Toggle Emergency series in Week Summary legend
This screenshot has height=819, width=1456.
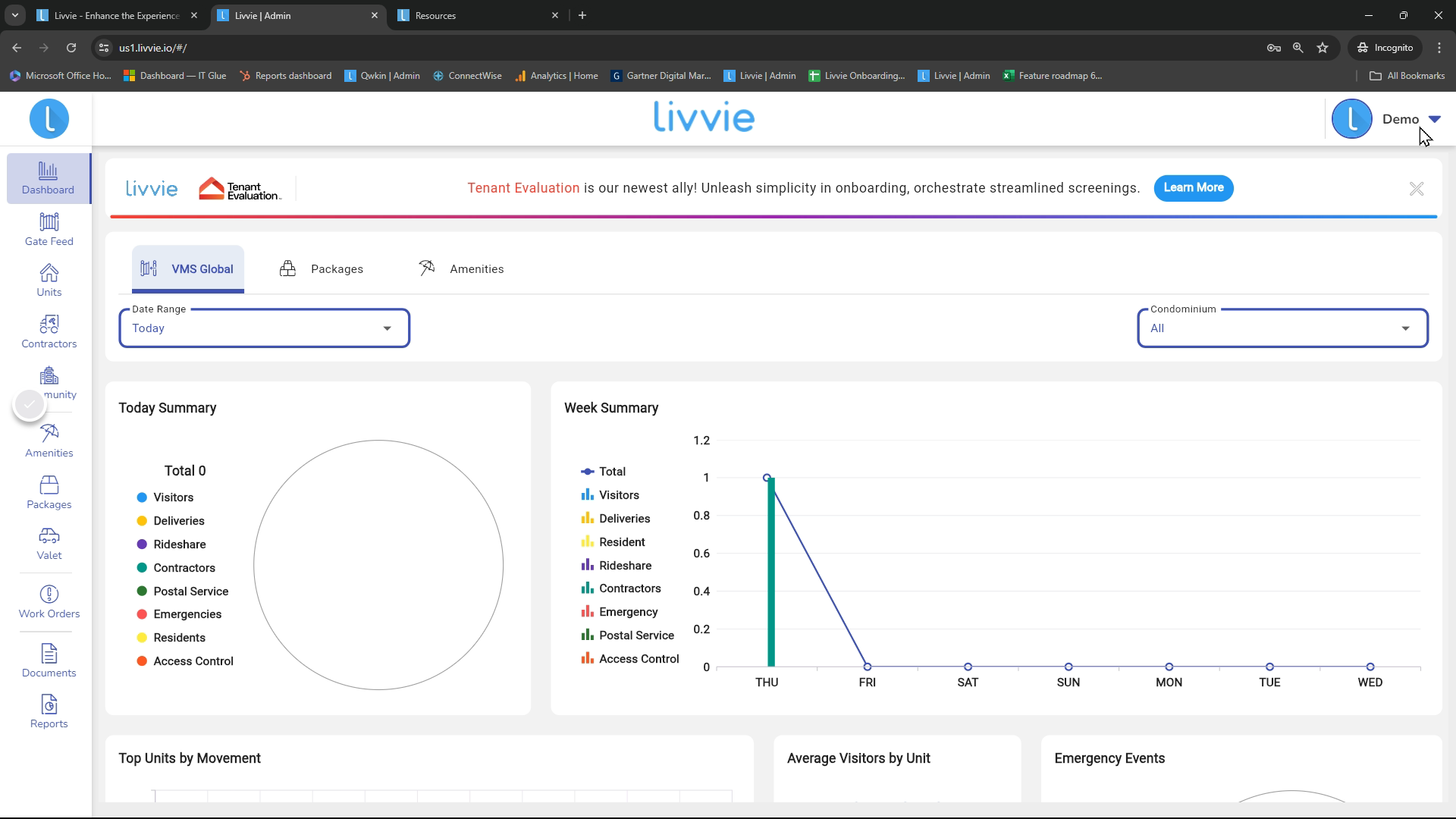(x=620, y=612)
